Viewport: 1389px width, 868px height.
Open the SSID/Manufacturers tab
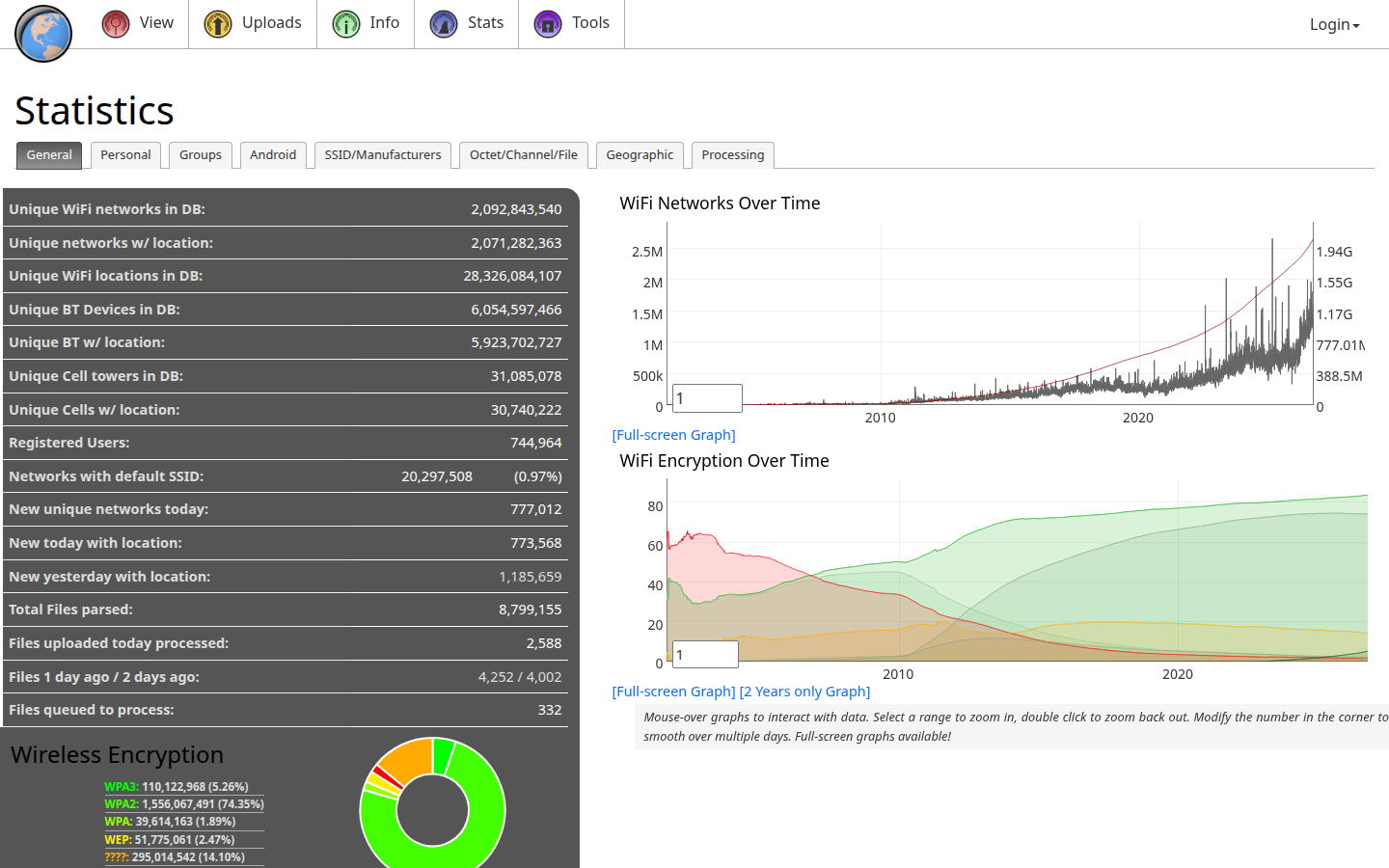(383, 155)
